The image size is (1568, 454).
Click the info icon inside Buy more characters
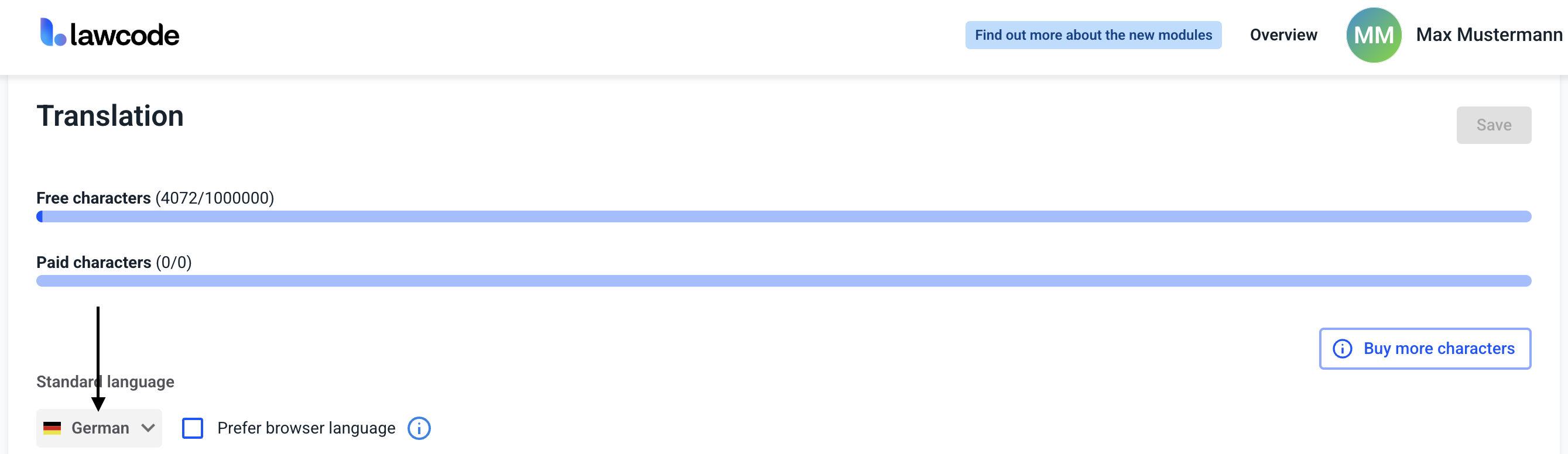[1342, 349]
